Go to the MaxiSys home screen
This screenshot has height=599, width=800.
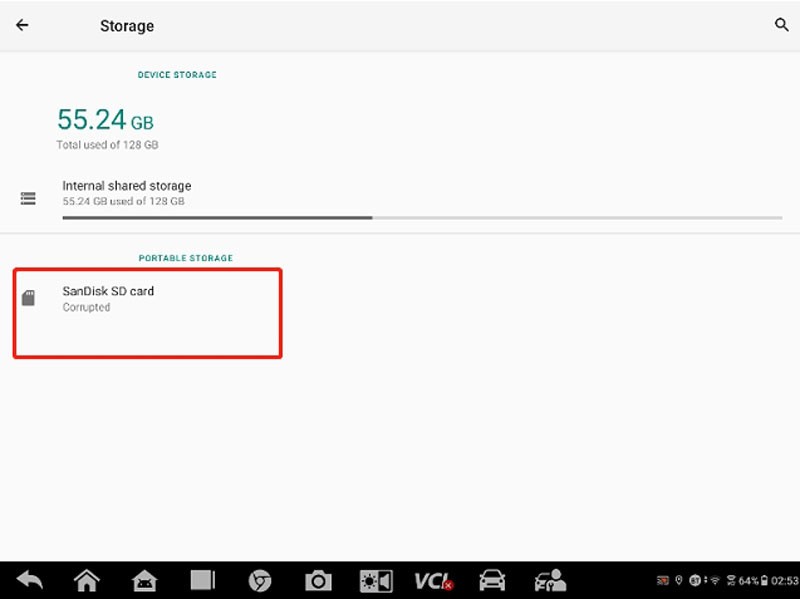click(x=87, y=580)
